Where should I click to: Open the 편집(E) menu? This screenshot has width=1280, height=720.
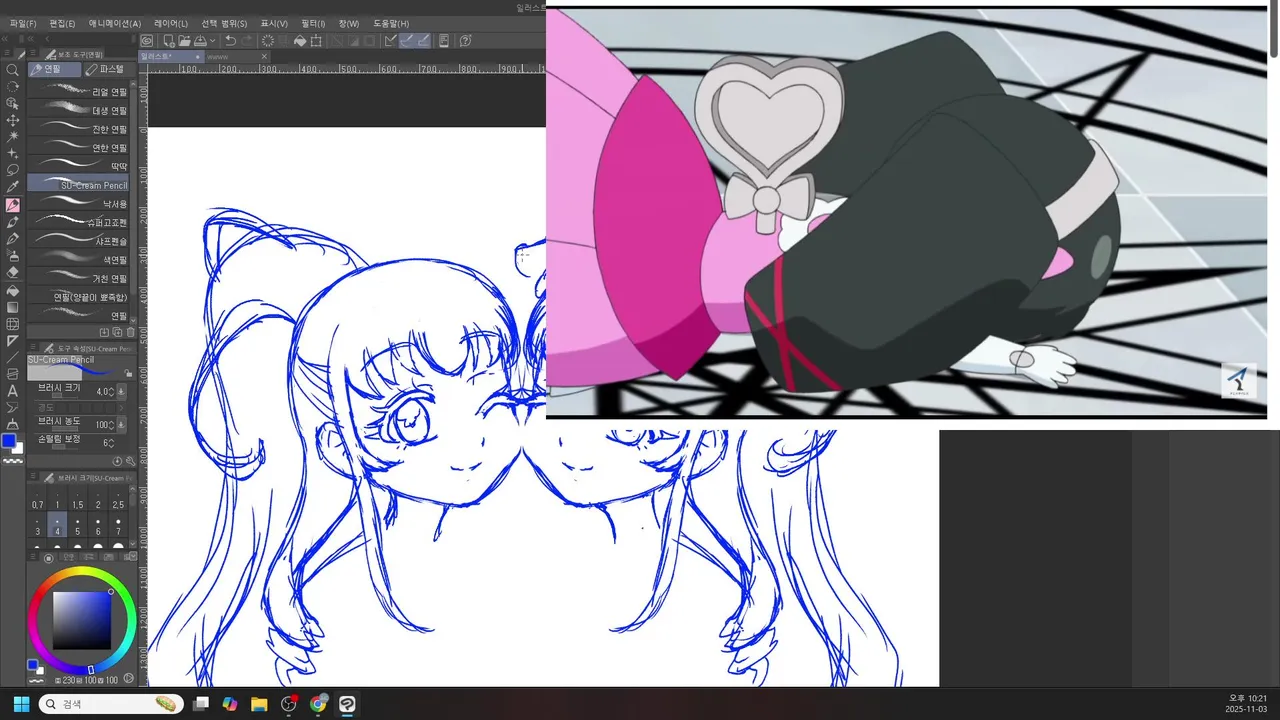pyautogui.click(x=62, y=23)
